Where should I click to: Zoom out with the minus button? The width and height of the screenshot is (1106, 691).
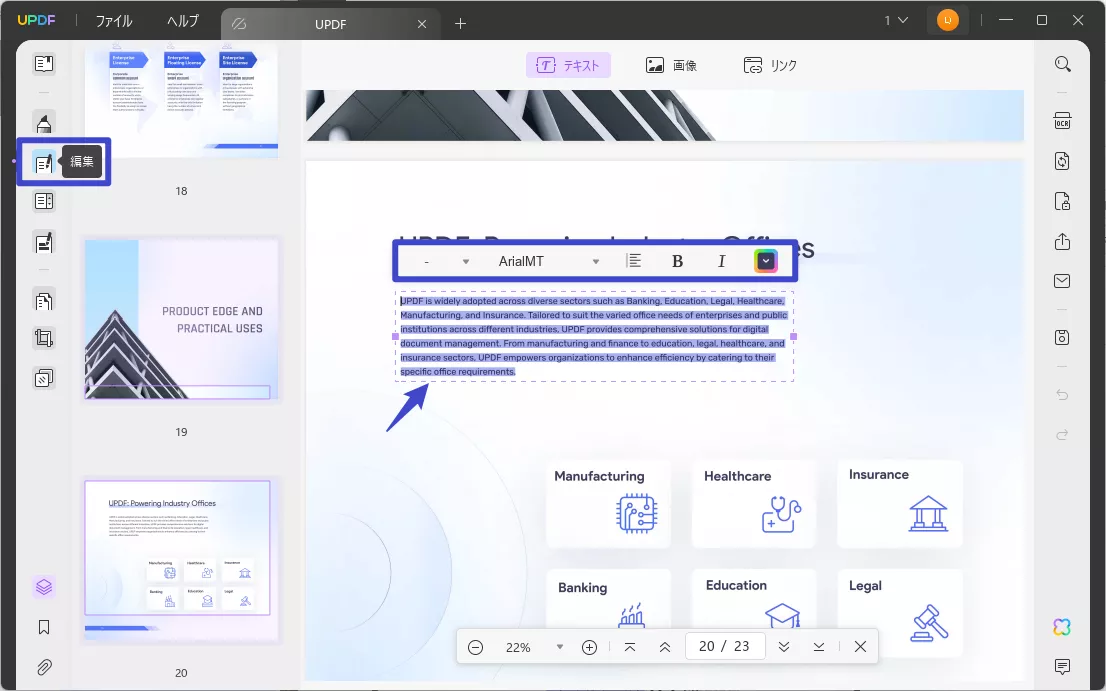pos(475,647)
